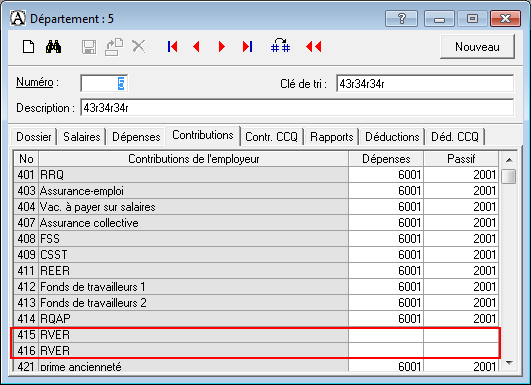Select the Assurance collective row

tap(256, 223)
